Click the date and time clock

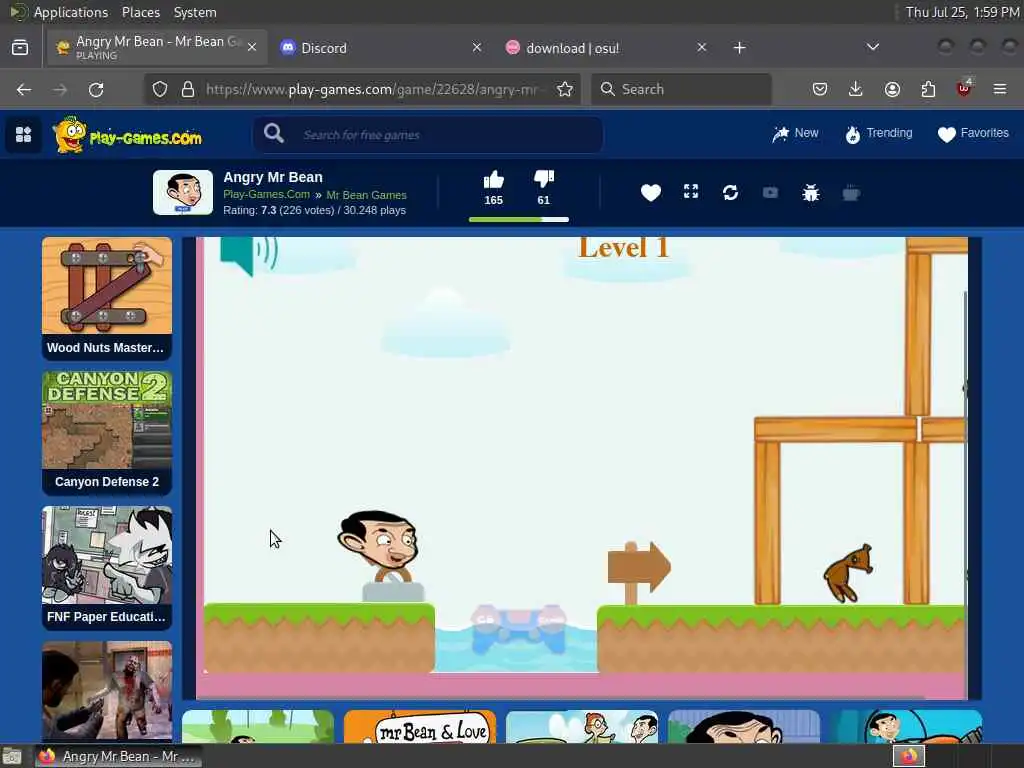click(x=963, y=12)
